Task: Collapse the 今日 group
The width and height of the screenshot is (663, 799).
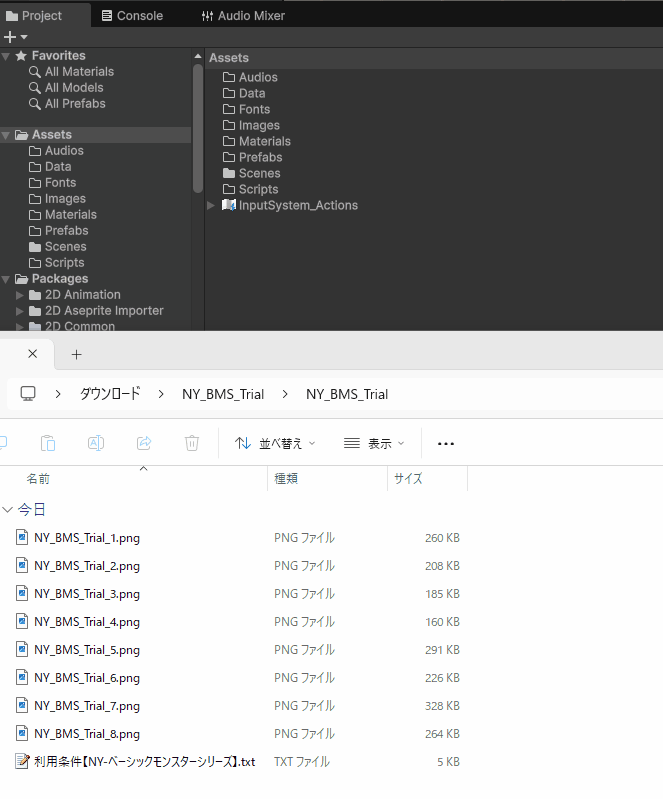Action: (x=9, y=510)
